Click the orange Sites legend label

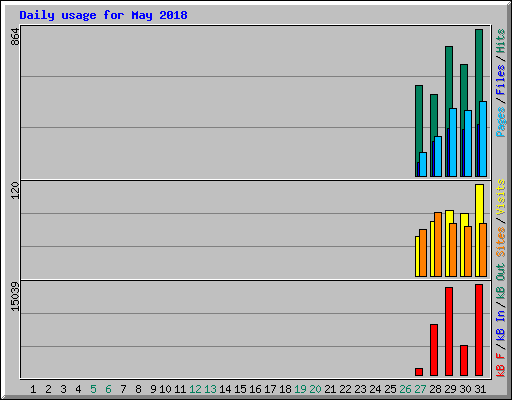[501, 242]
